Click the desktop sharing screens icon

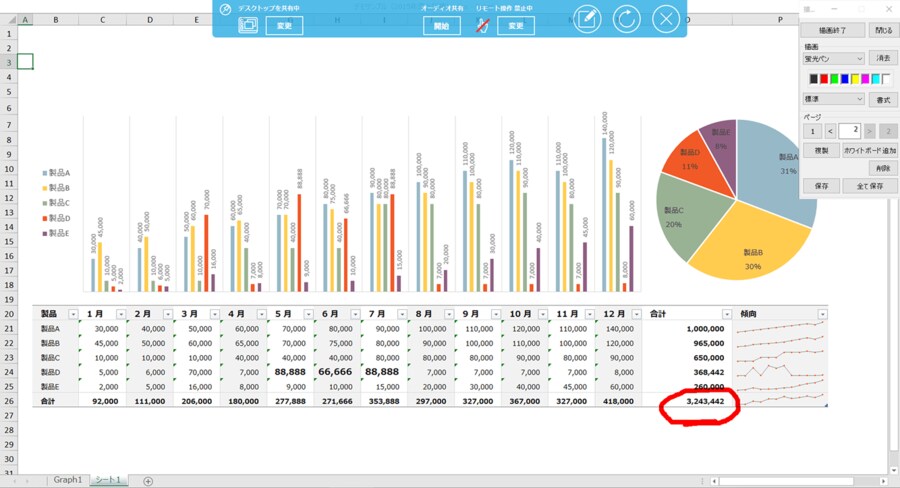(248, 25)
